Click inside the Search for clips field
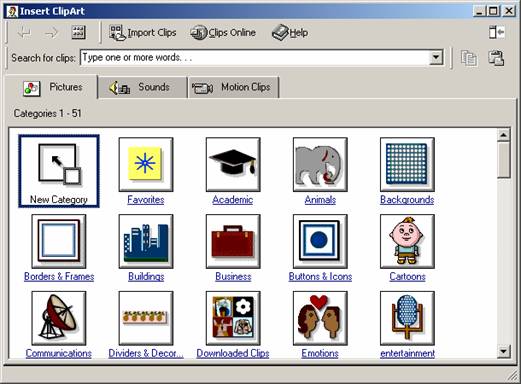 click(x=255, y=57)
